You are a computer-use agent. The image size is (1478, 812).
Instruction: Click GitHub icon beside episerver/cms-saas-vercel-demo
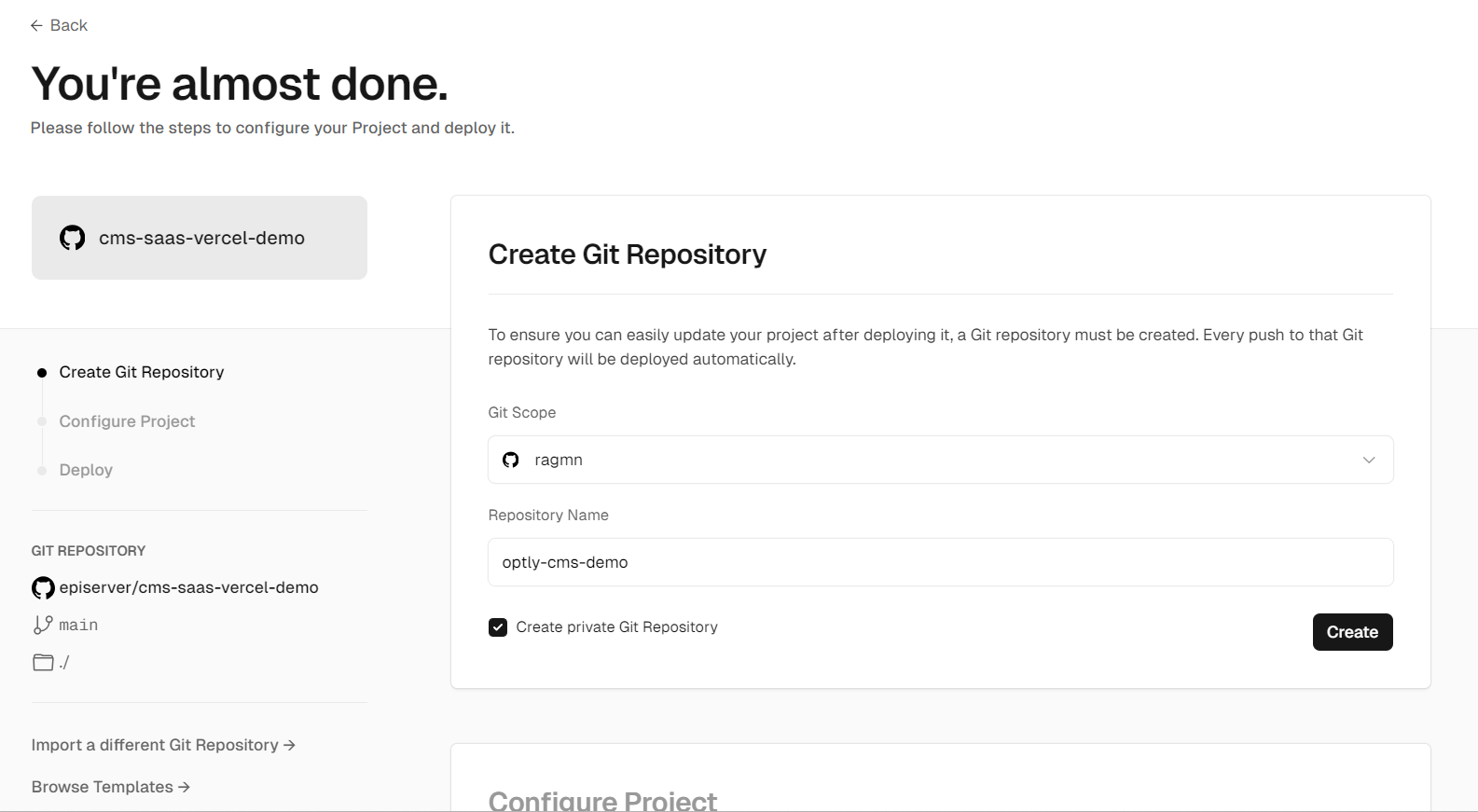43,587
